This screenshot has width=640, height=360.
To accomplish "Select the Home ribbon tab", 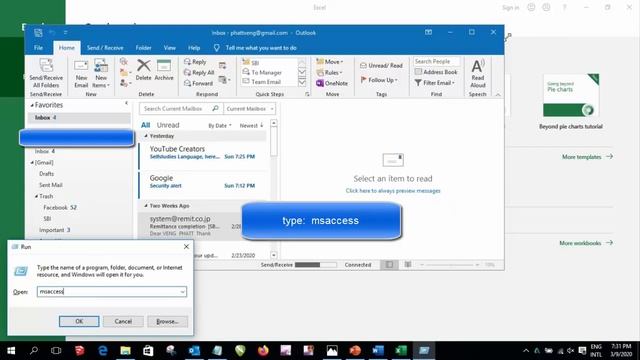I will (67, 48).
